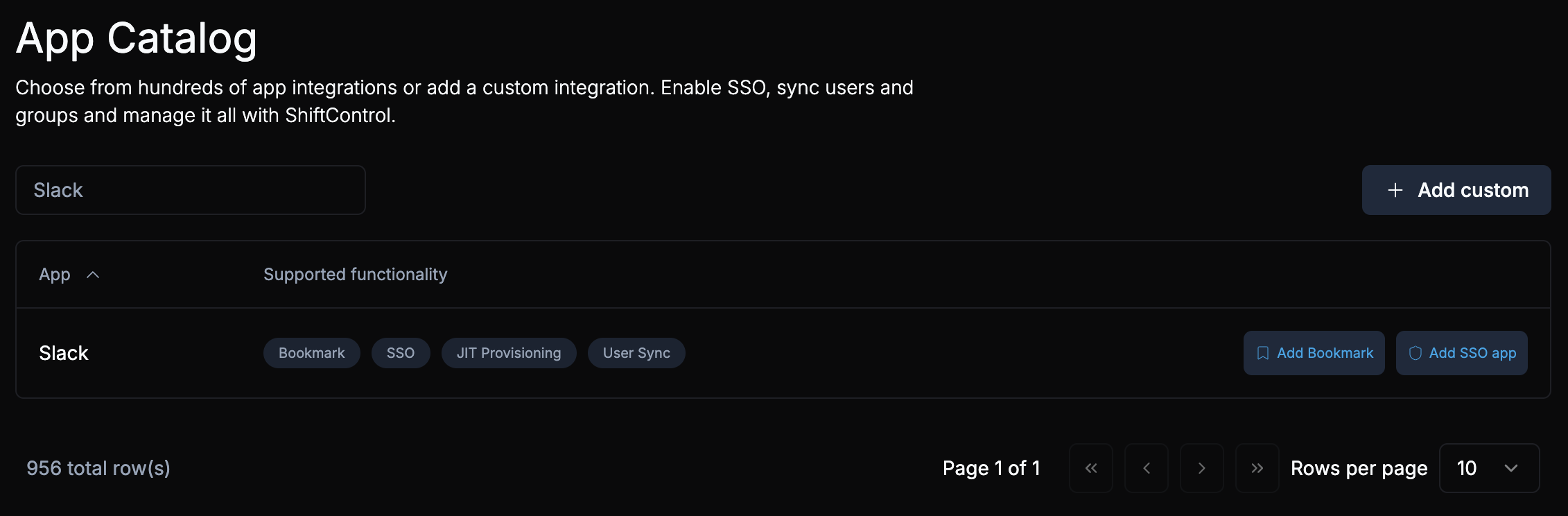The image size is (1568, 516).
Task: Sort by the App column header
Action: [x=55, y=275]
